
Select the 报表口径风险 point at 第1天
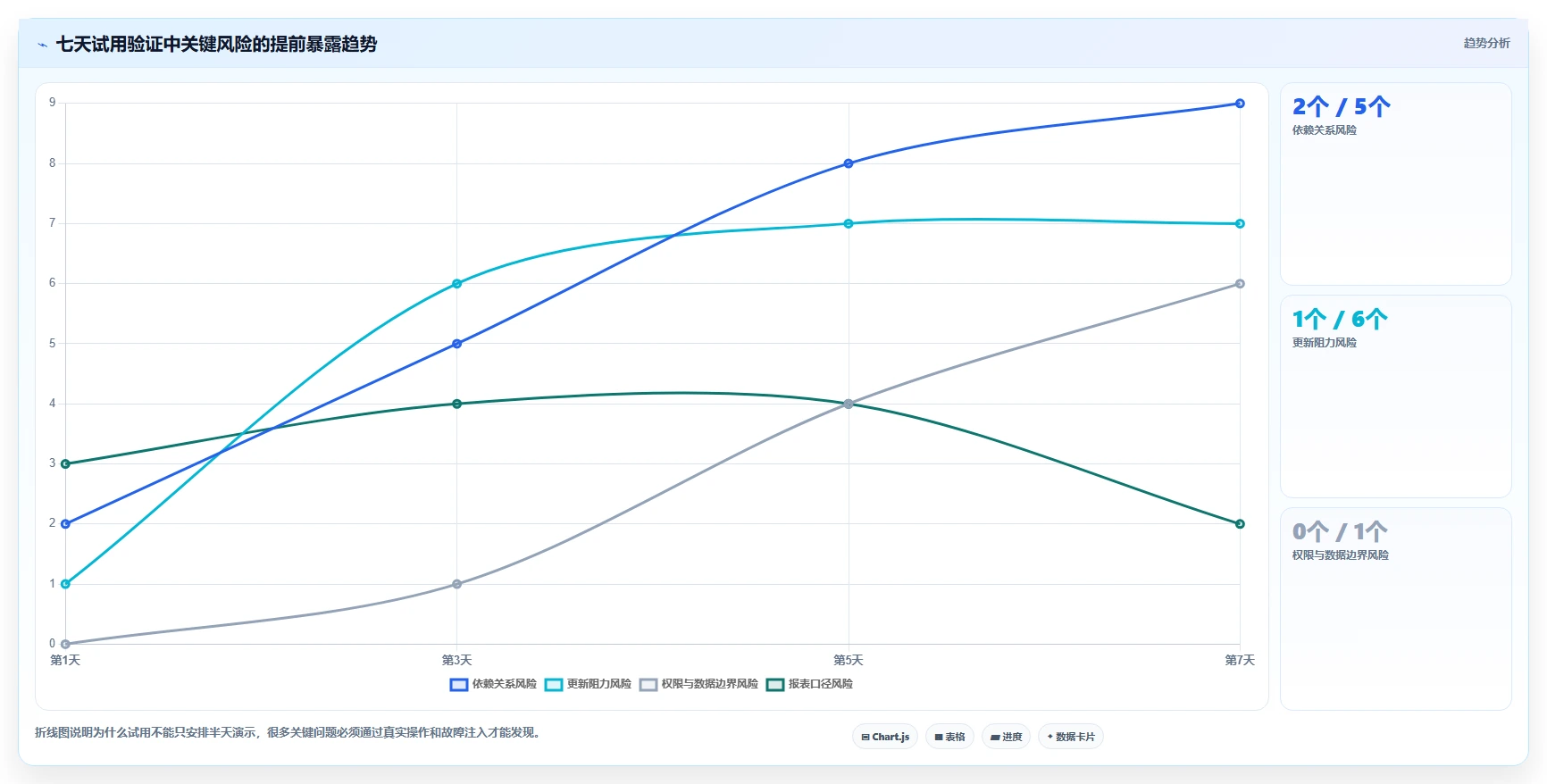[x=65, y=463]
